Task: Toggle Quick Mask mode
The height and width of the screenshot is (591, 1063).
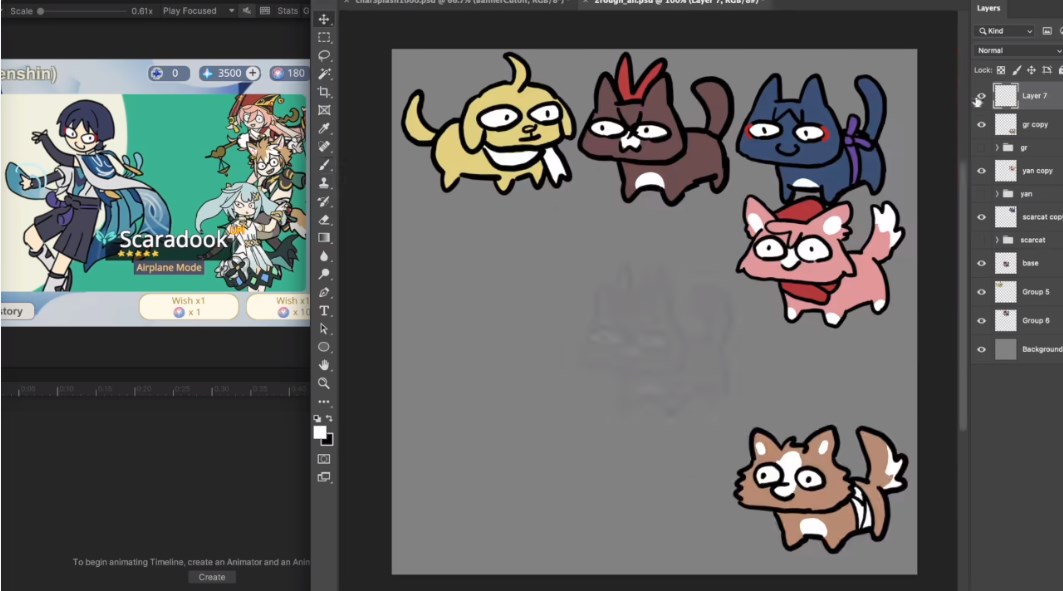Action: (x=324, y=459)
